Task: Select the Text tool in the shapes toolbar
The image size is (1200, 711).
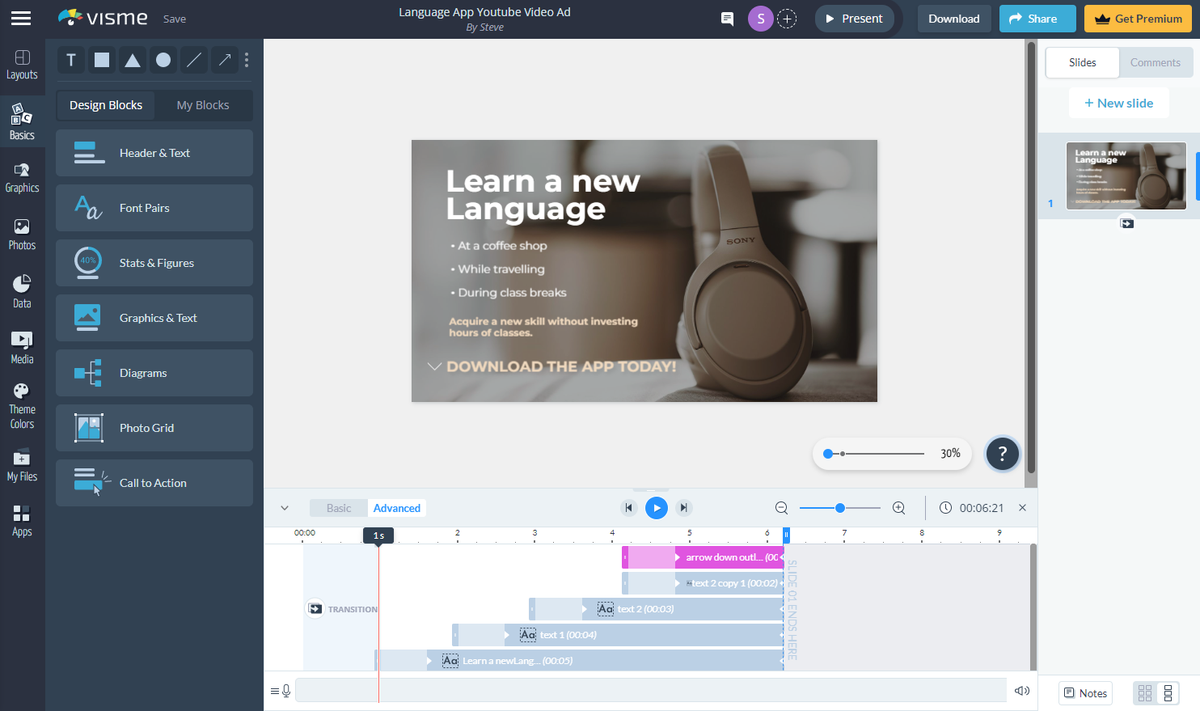Action: 71,60
